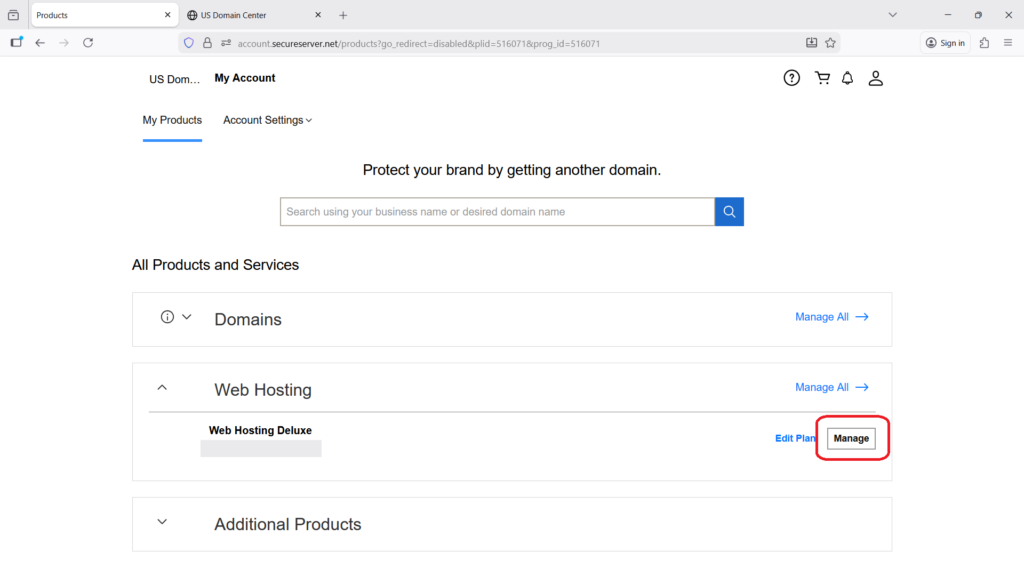This screenshot has width=1024, height=576.
Task: Reload the page with the refresh icon
Action: click(x=88, y=43)
